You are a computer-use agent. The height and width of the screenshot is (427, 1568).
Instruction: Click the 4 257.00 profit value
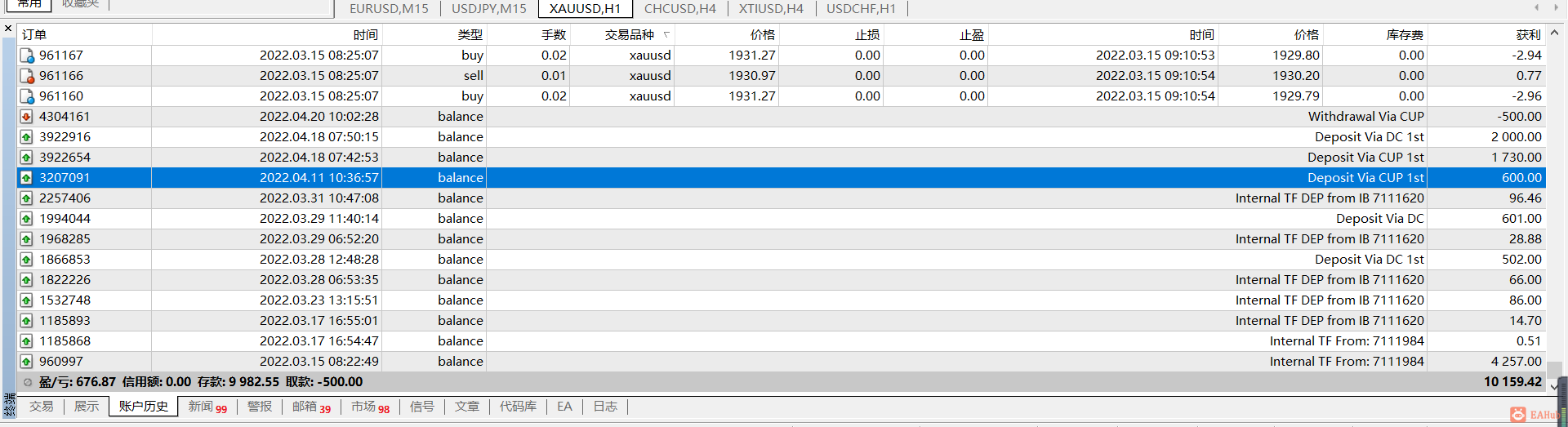(1516, 362)
